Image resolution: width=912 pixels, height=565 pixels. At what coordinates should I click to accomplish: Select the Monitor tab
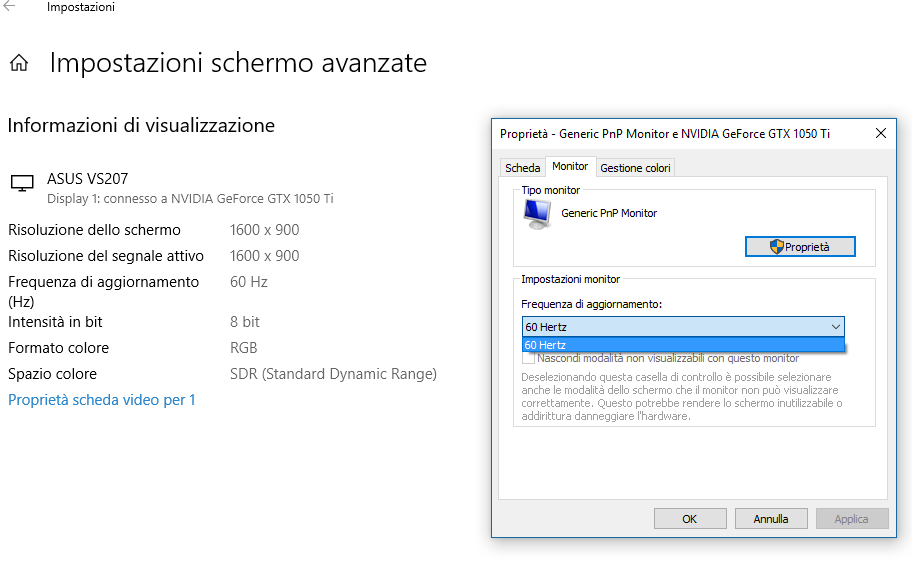pyautogui.click(x=570, y=166)
